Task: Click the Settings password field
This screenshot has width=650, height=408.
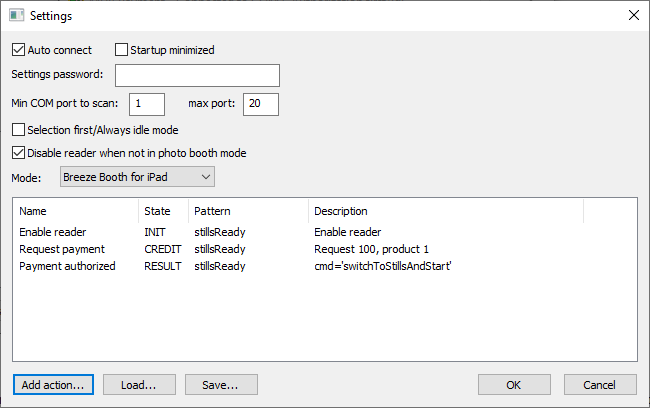Action: point(197,76)
